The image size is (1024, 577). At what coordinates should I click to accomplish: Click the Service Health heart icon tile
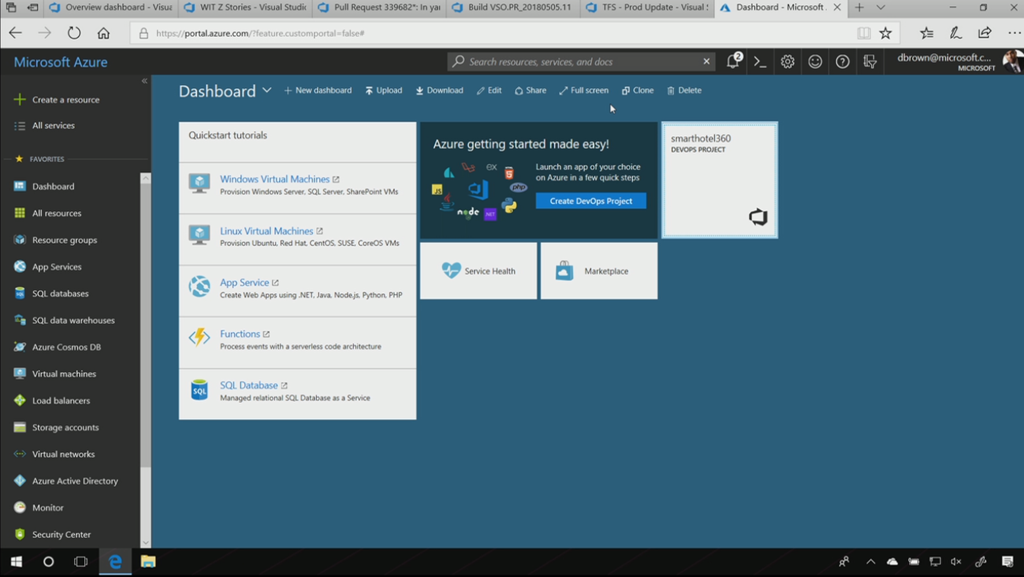[452, 271]
